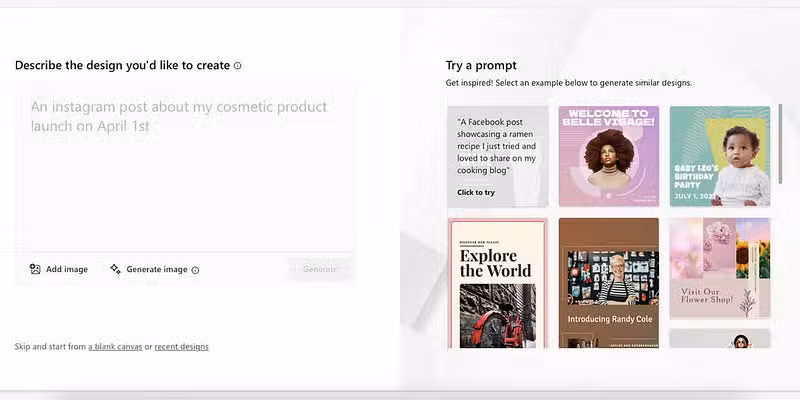Select the partially visible example below Flower Shop
The width and height of the screenshot is (800, 400).
719,339
